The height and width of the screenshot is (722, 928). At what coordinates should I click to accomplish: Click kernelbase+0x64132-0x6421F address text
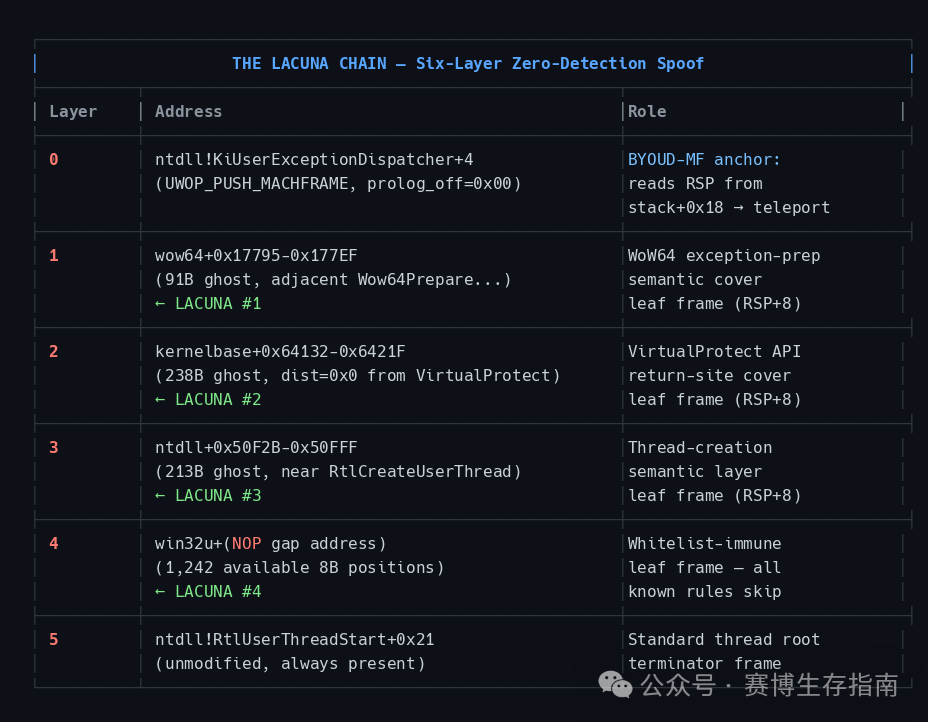(280, 352)
